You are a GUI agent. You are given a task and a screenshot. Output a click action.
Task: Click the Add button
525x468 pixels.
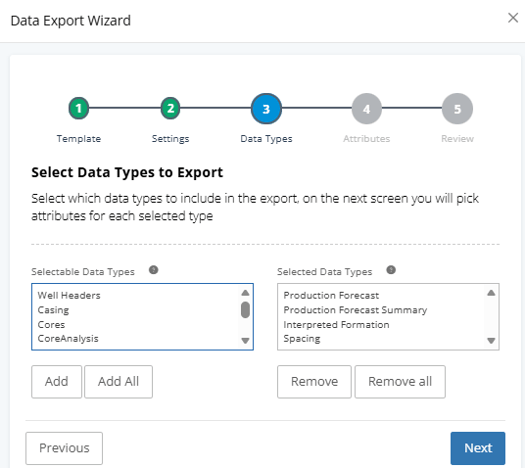(x=57, y=382)
